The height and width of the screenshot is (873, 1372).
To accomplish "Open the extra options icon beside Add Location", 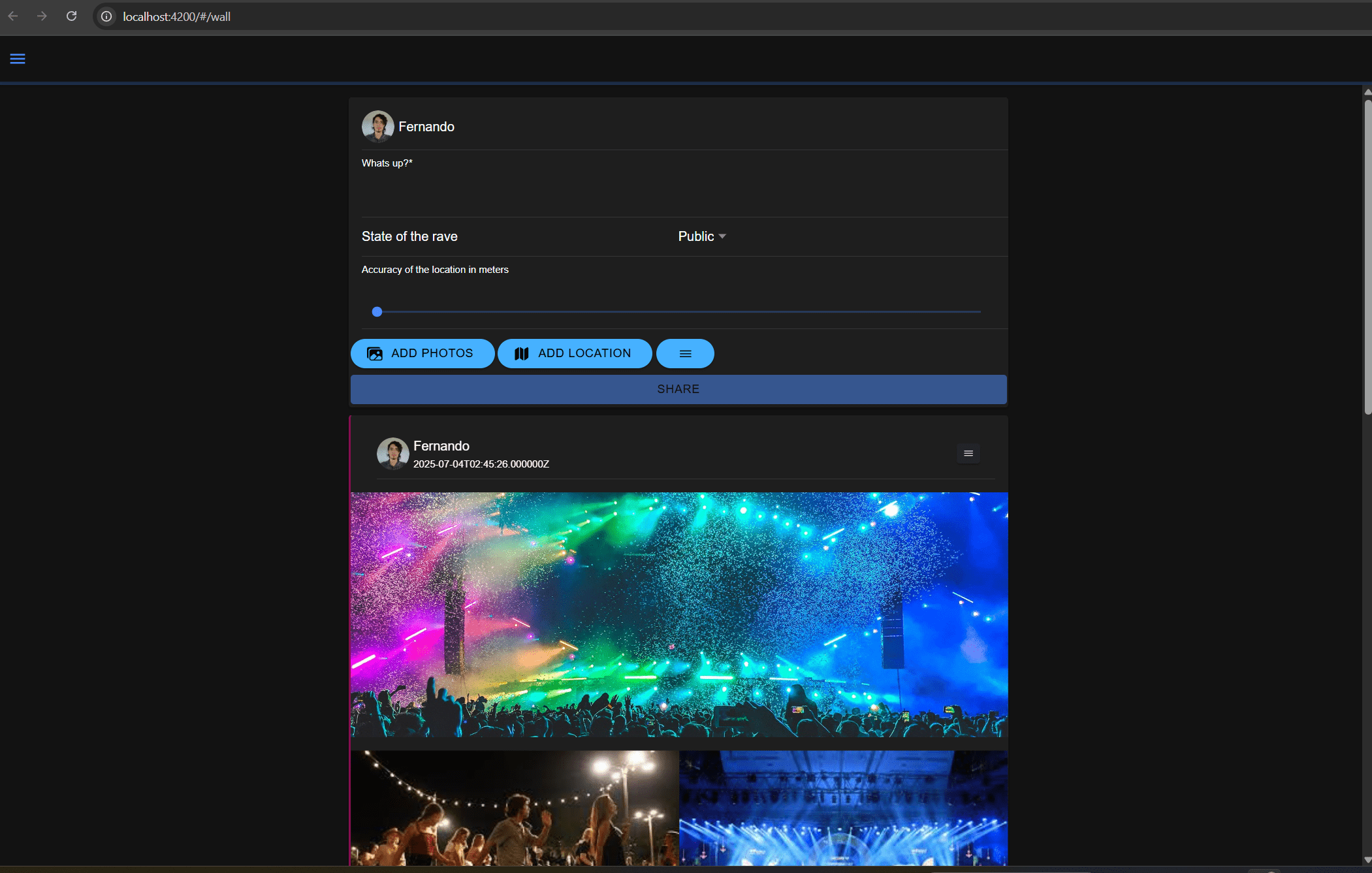I will (684, 353).
